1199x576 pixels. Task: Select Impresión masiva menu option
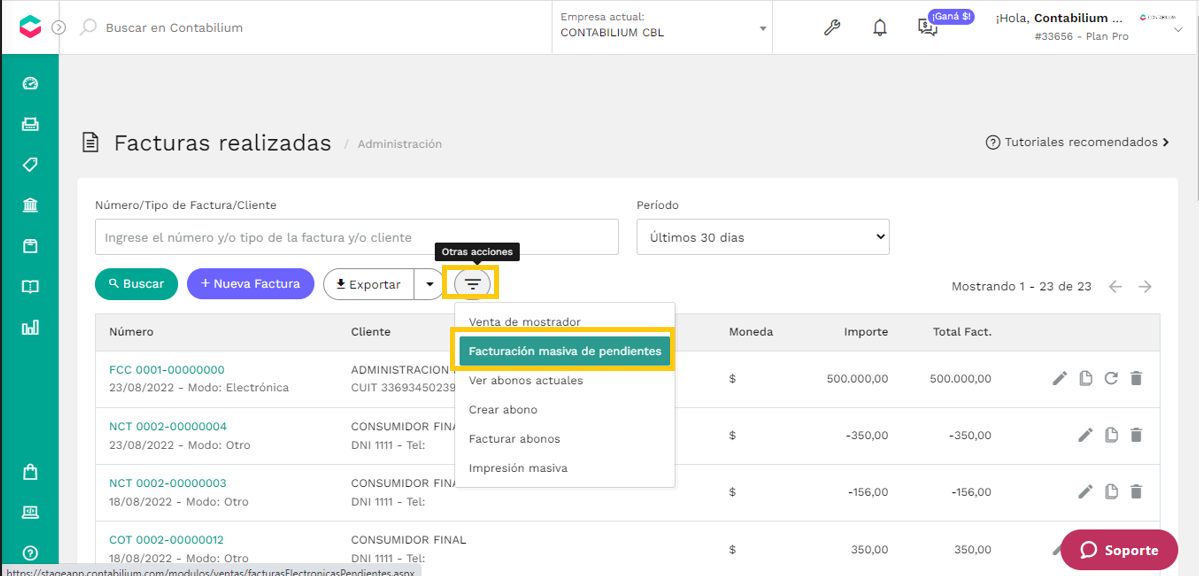565,468
